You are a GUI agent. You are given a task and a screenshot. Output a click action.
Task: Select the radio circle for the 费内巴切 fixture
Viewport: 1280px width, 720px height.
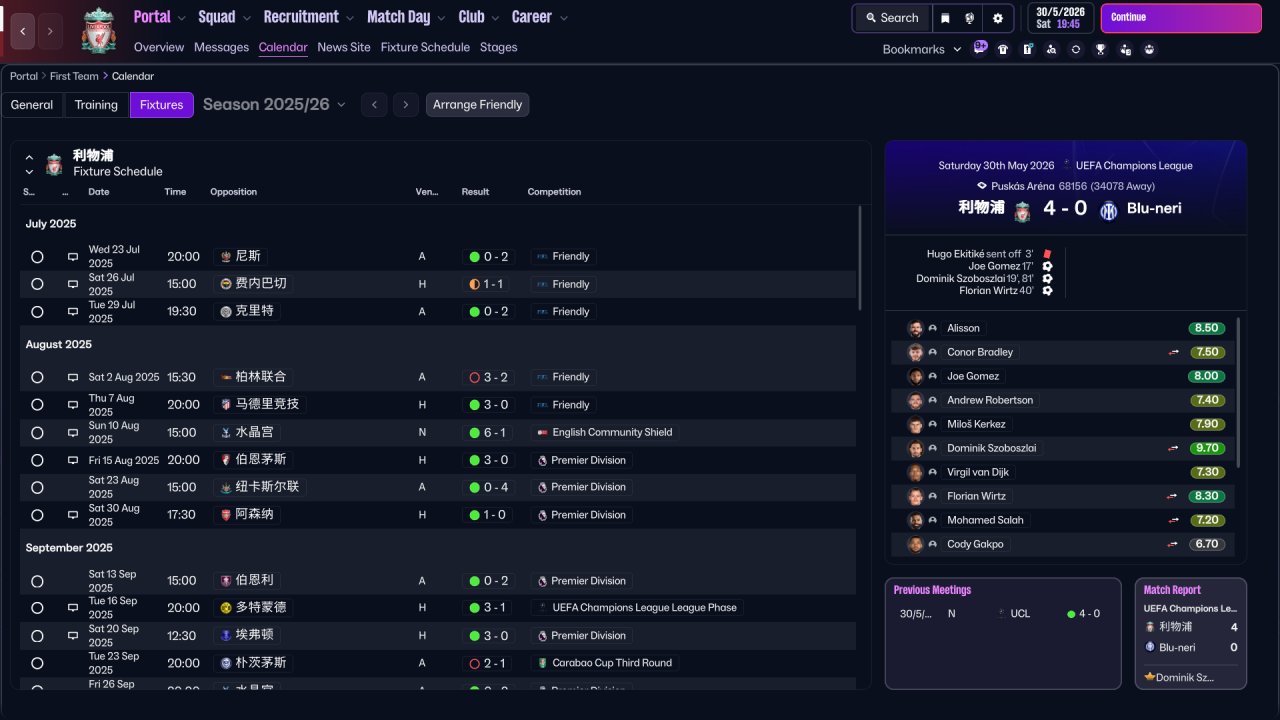[x=37, y=284]
